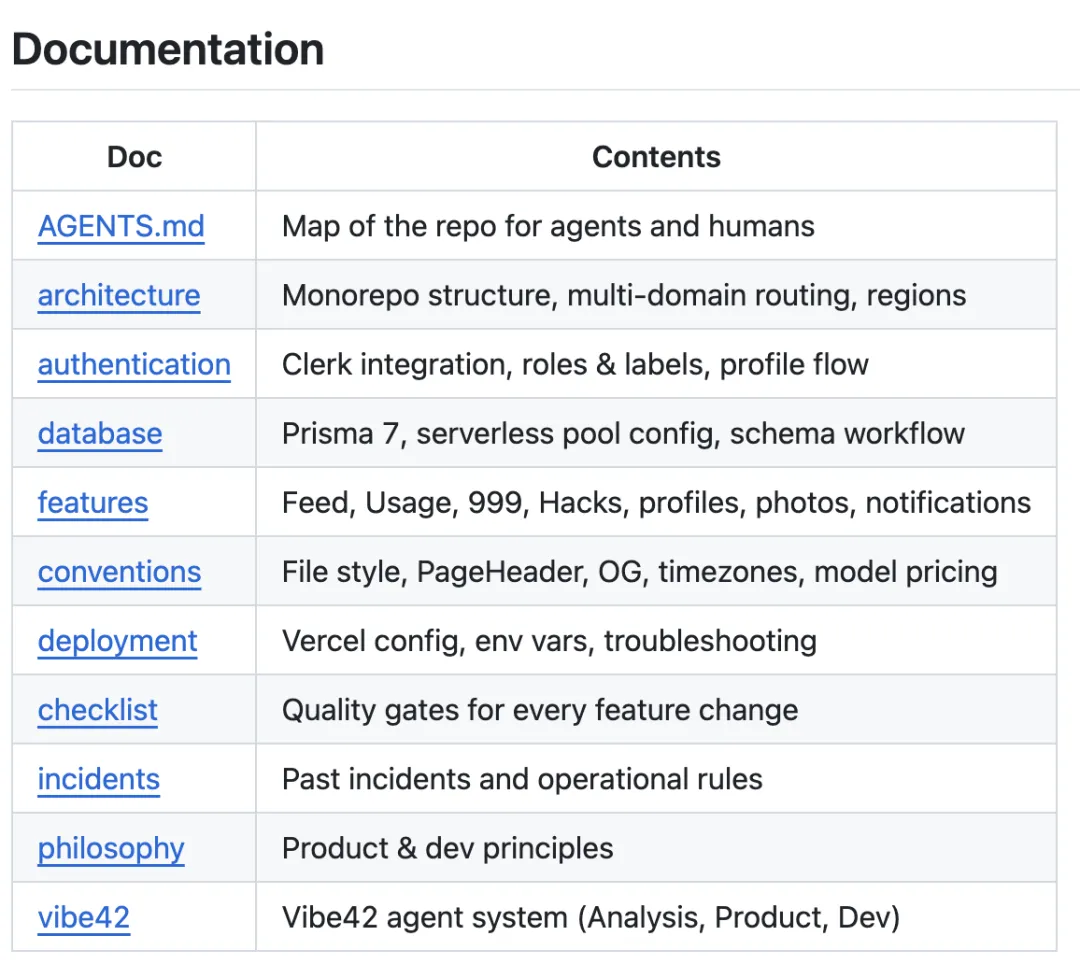Open the philosophy documentation link
The image size is (1080, 964).
(111, 848)
